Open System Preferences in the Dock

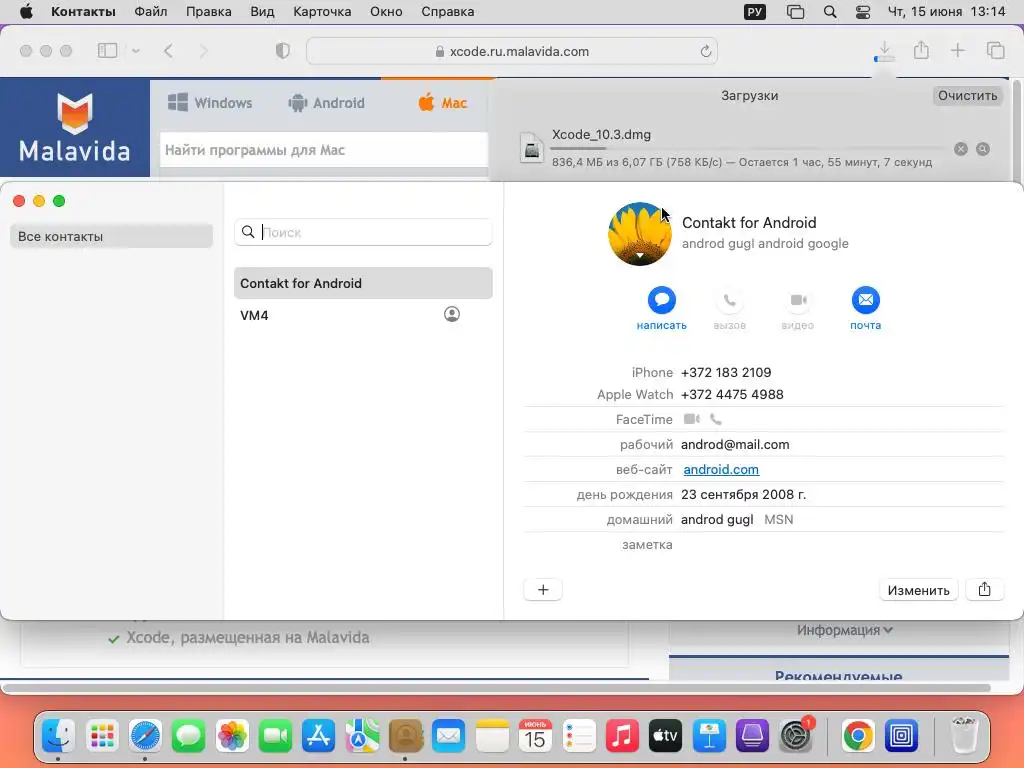tap(796, 737)
